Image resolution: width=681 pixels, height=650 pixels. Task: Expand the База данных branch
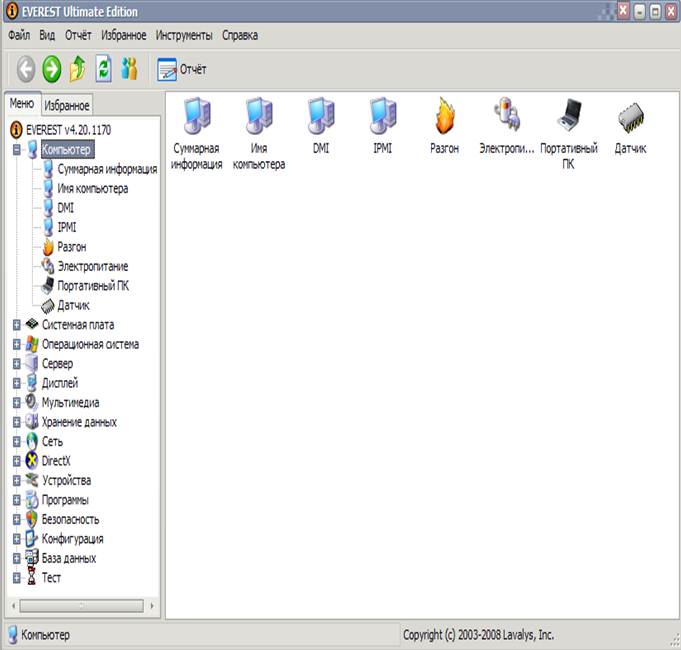(17, 558)
